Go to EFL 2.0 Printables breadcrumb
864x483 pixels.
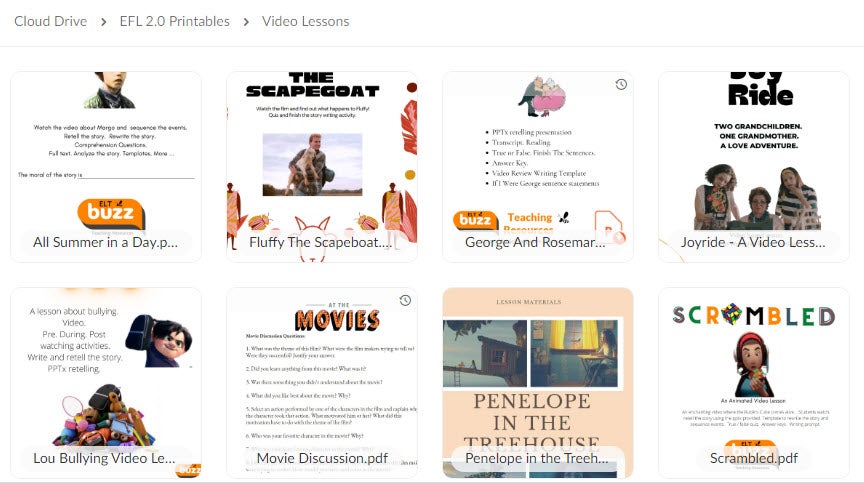point(175,21)
